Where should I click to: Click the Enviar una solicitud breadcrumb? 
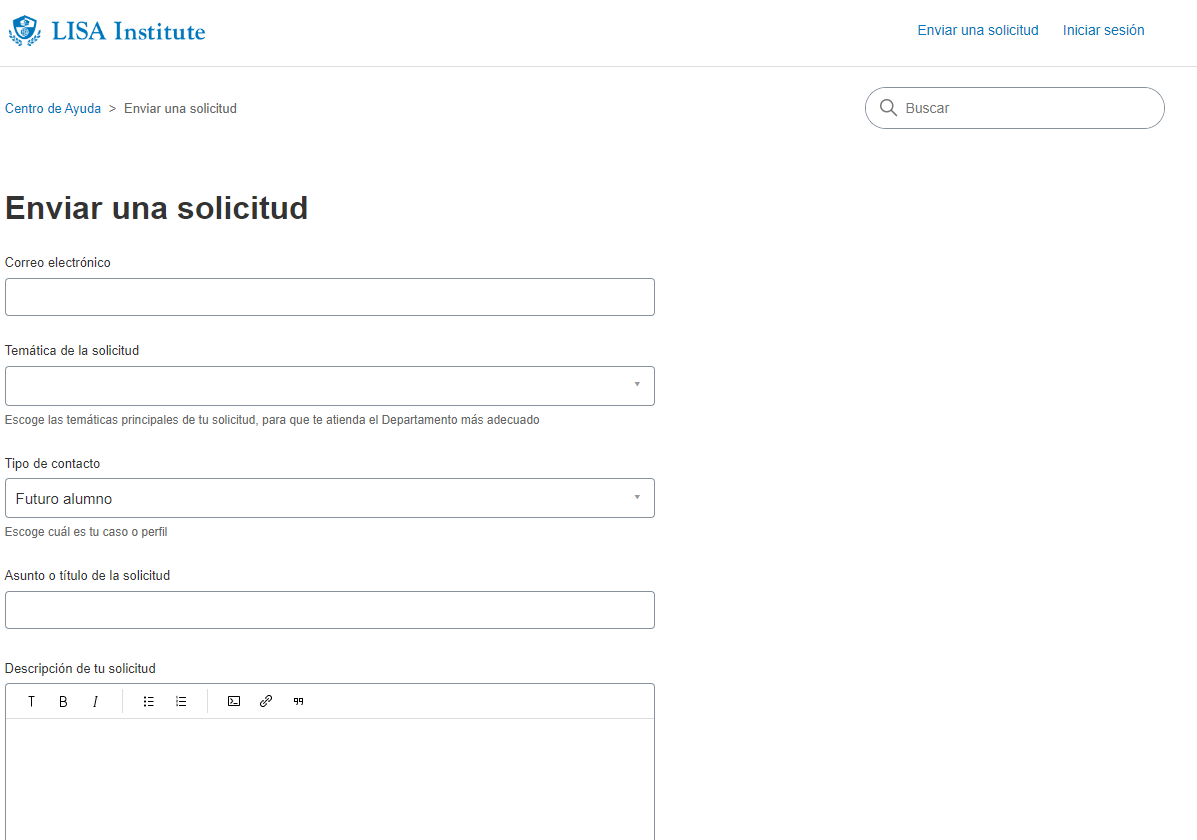(x=180, y=108)
